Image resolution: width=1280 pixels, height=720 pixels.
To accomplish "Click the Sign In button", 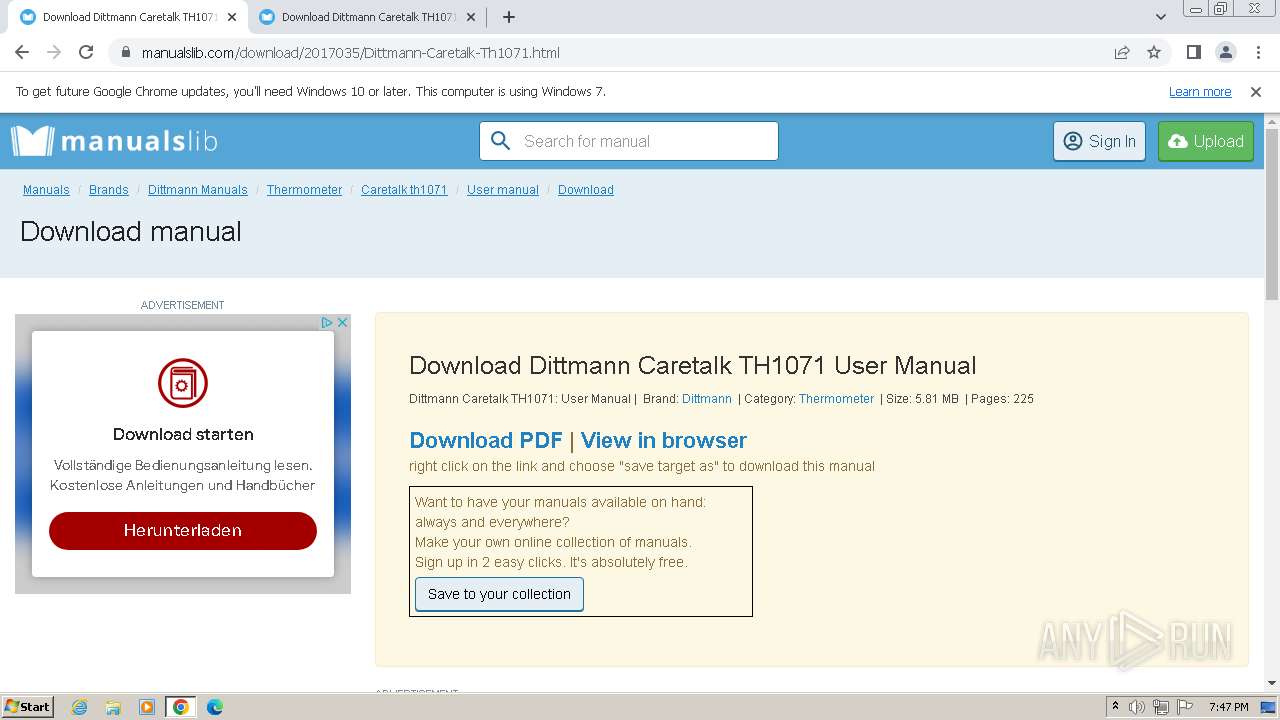I will [x=1099, y=141].
